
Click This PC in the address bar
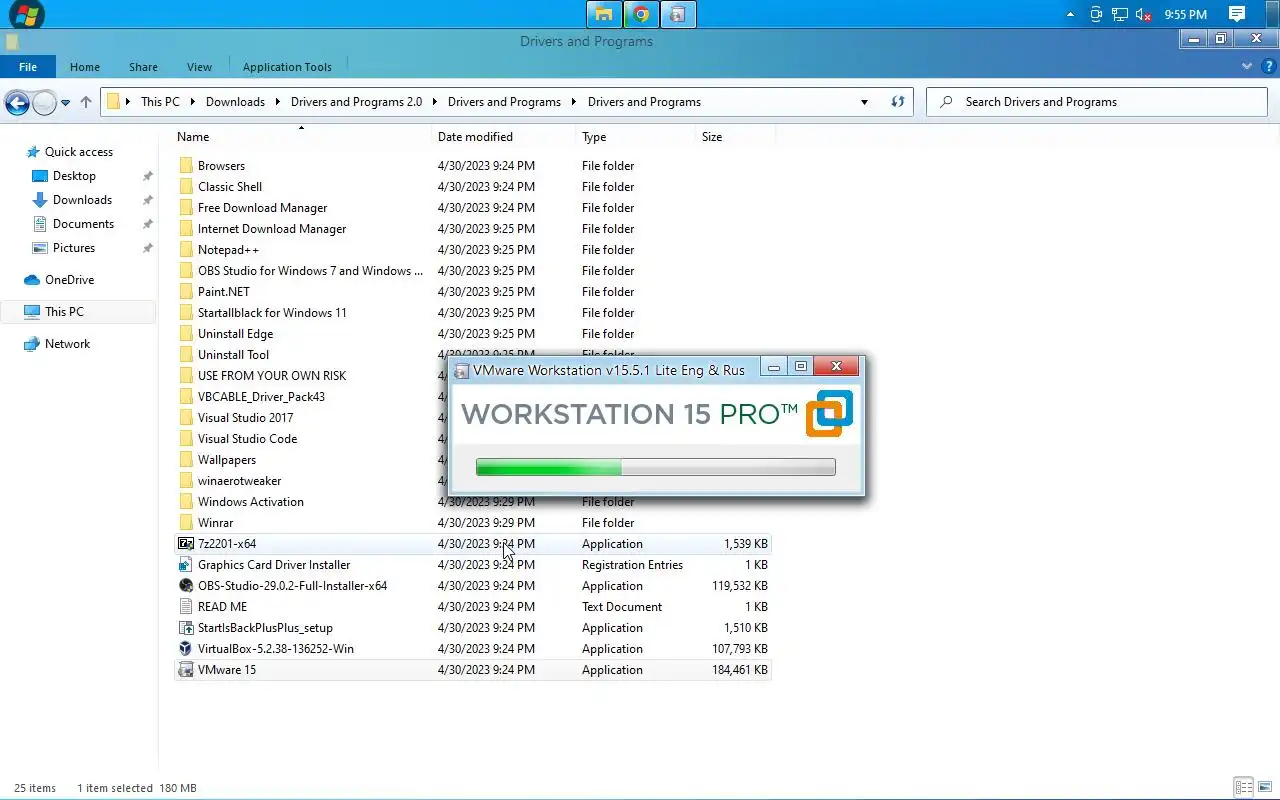click(x=160, y=102)
